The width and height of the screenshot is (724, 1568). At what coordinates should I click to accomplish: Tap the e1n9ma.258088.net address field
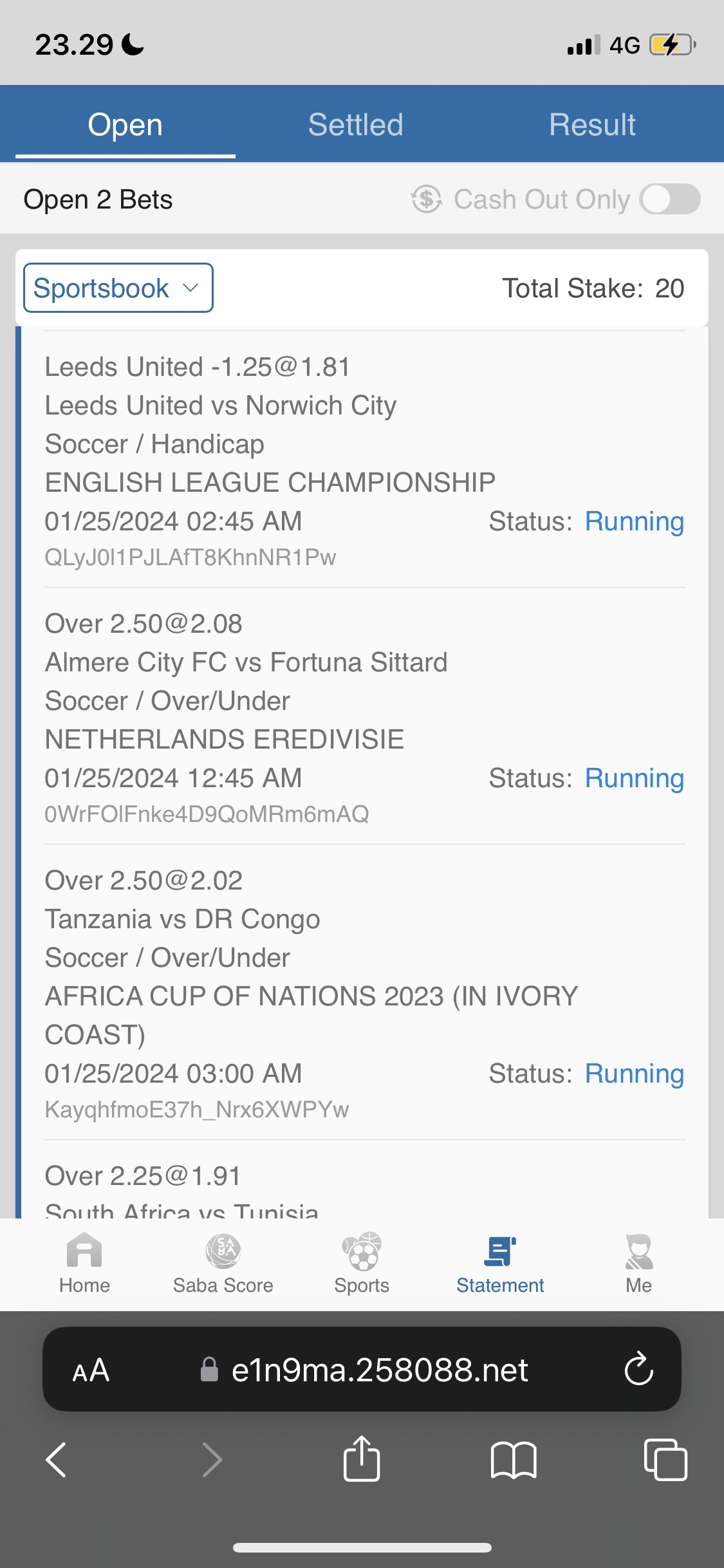(378, 1370)
